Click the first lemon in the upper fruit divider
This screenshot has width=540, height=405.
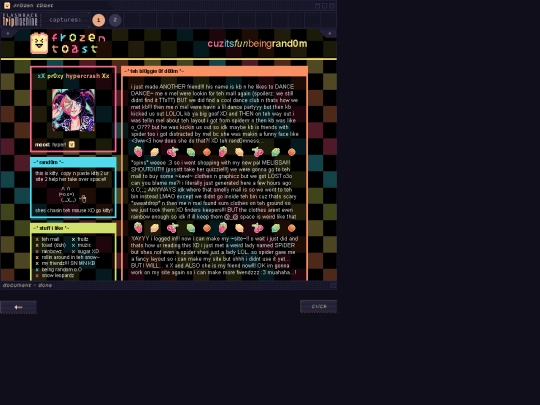(x=155, y=152)
